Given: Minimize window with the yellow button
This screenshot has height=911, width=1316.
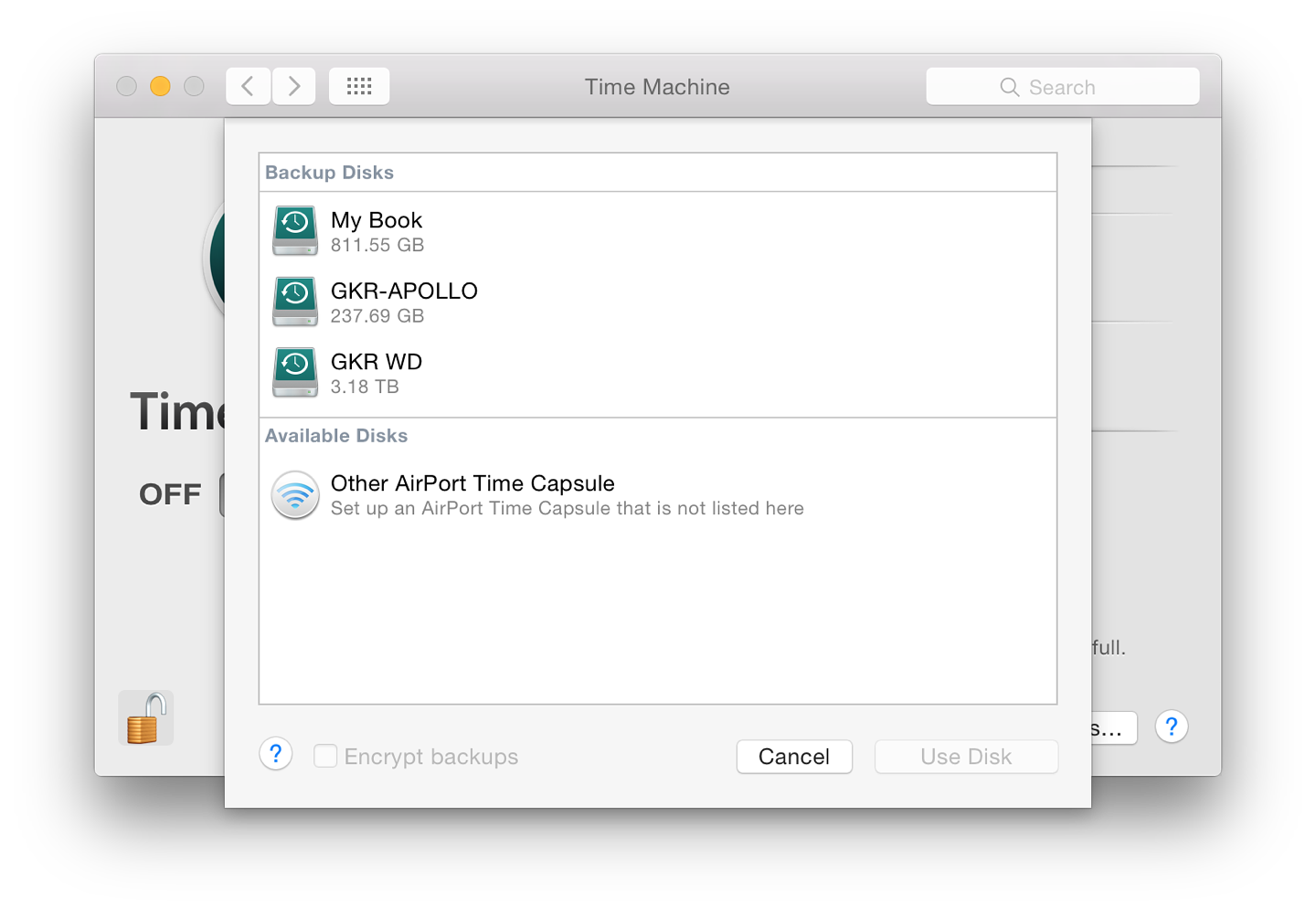Looking at the screenshot, I should [160, 86].
